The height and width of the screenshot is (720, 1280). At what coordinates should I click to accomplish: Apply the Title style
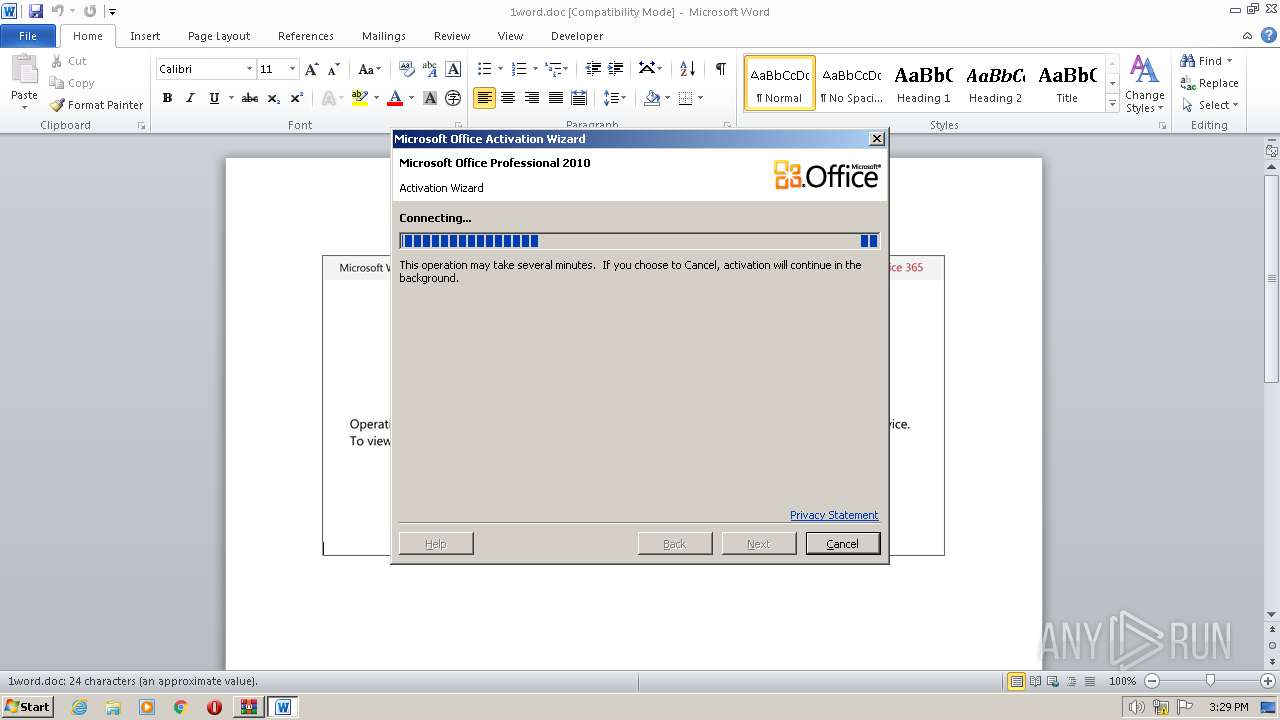pyautogui.click(x=1067, y=83)
